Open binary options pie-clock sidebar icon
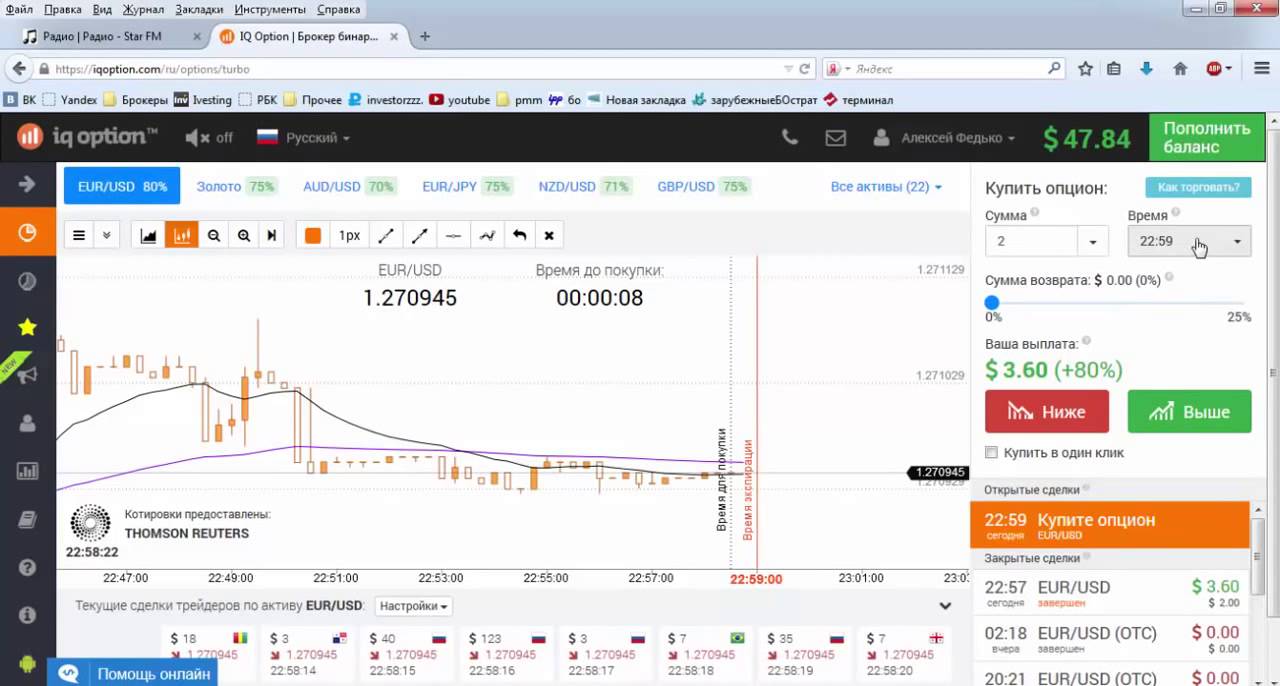 coord(27,281)
